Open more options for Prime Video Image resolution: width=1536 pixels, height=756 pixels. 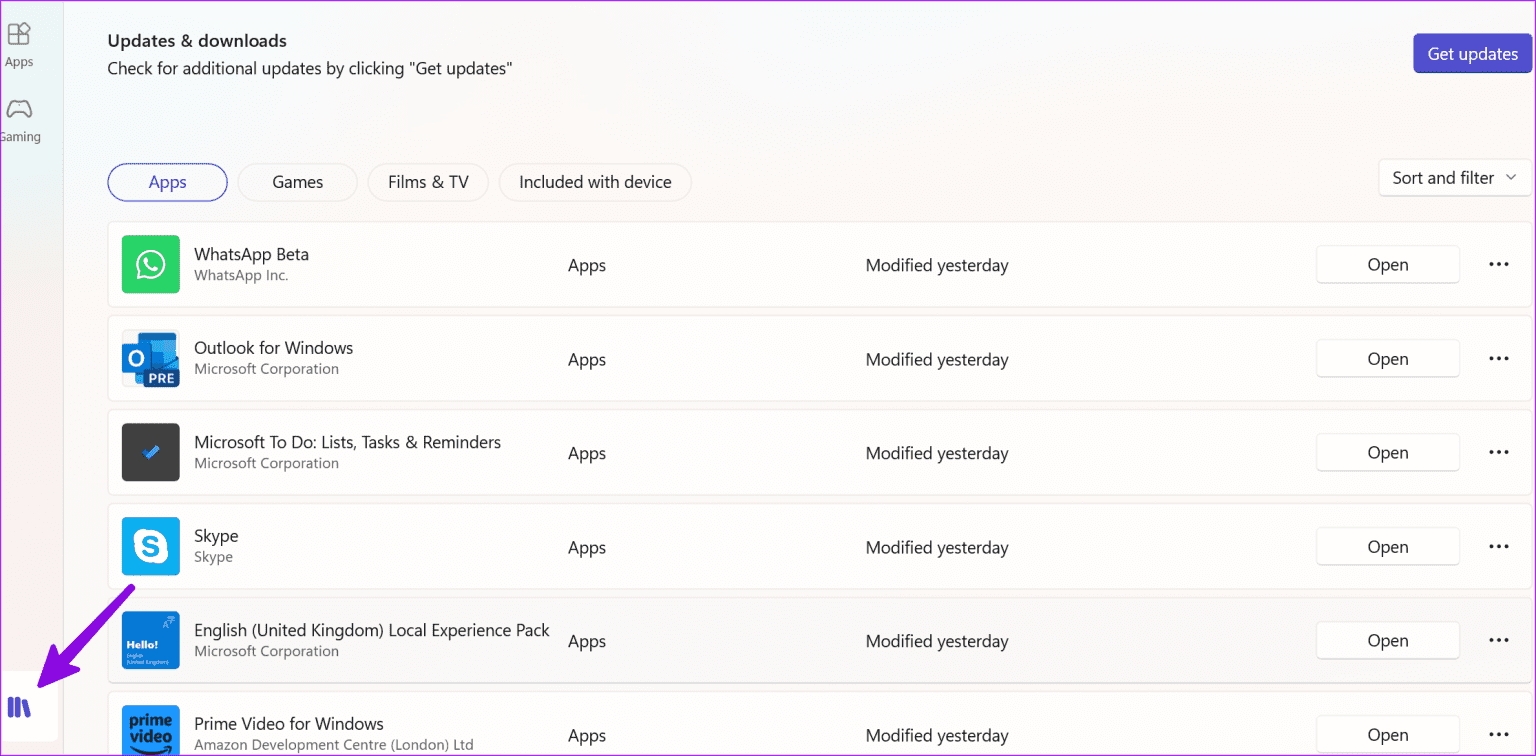(x=1498, y=735)
